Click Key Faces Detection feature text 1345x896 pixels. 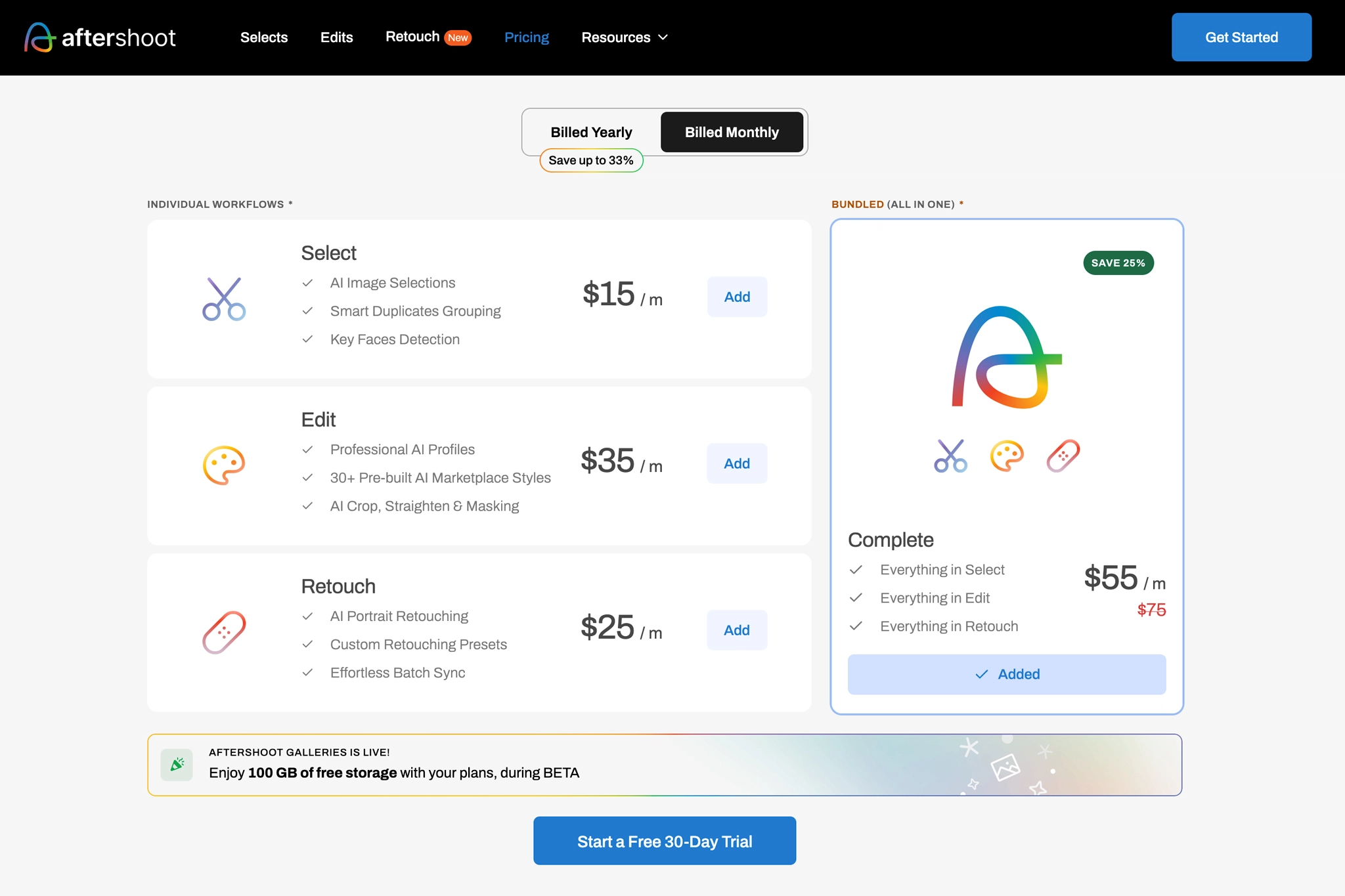[x=395, y=339]
